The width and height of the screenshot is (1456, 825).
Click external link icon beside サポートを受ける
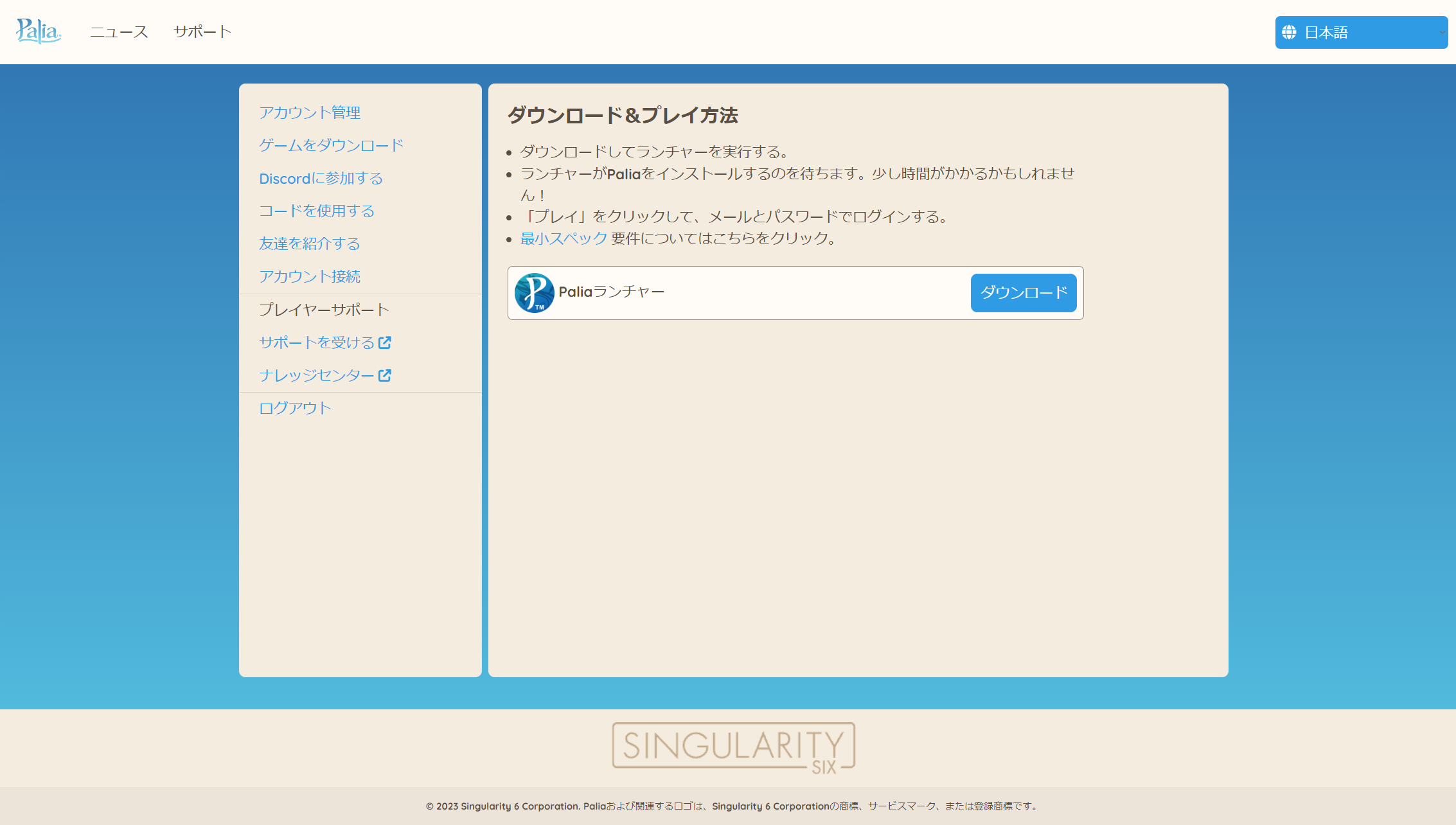[385, 342]
